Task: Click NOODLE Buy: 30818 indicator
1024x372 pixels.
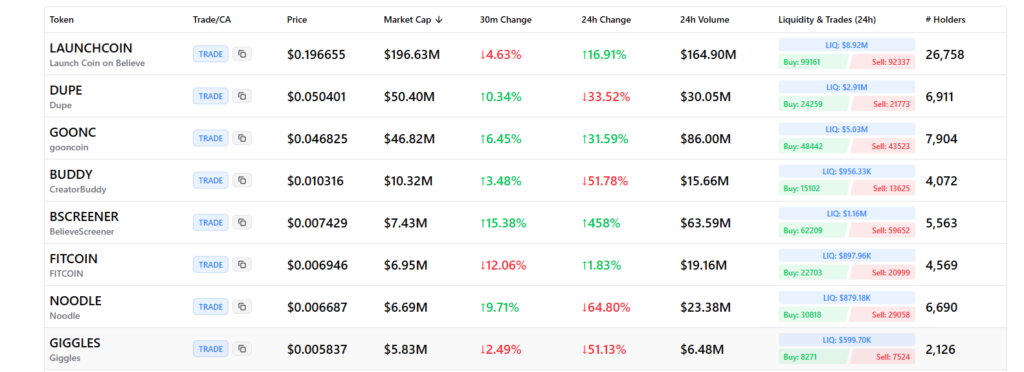Action: [814, 315]
